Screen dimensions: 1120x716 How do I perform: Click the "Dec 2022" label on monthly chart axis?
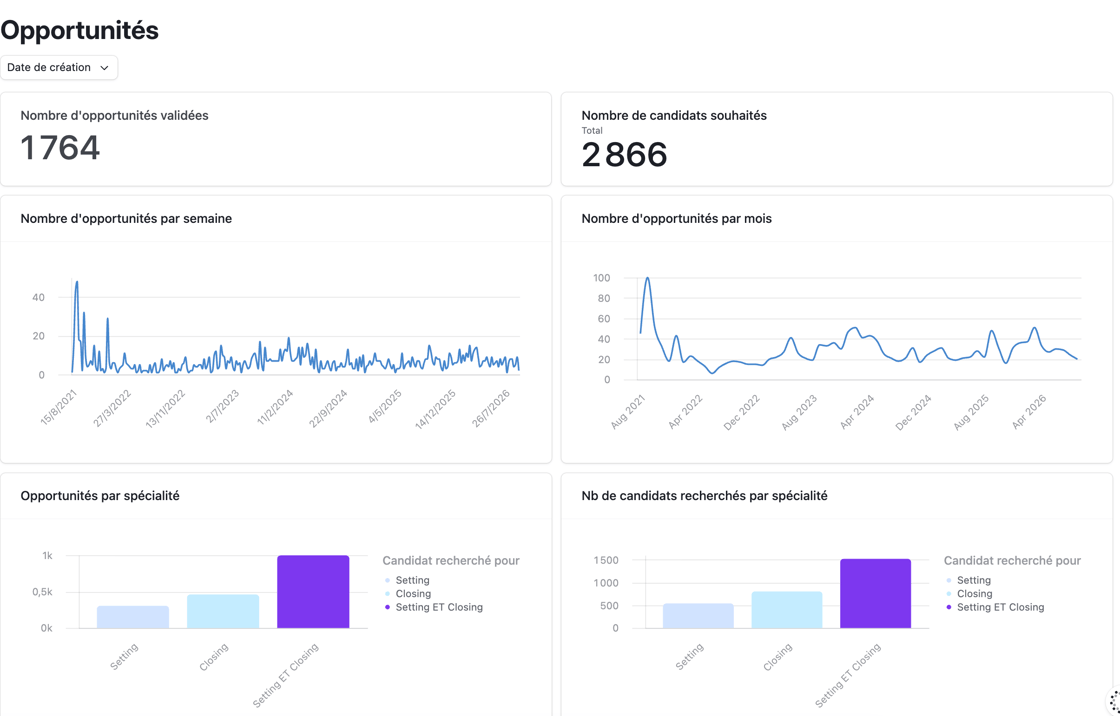(x=741, y=413)
